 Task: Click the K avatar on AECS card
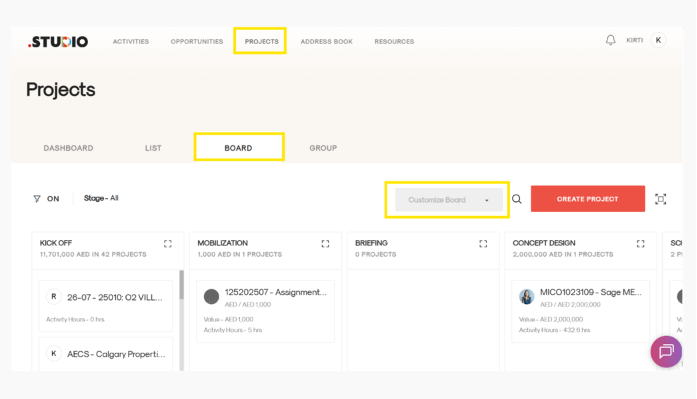pos(54,353)
